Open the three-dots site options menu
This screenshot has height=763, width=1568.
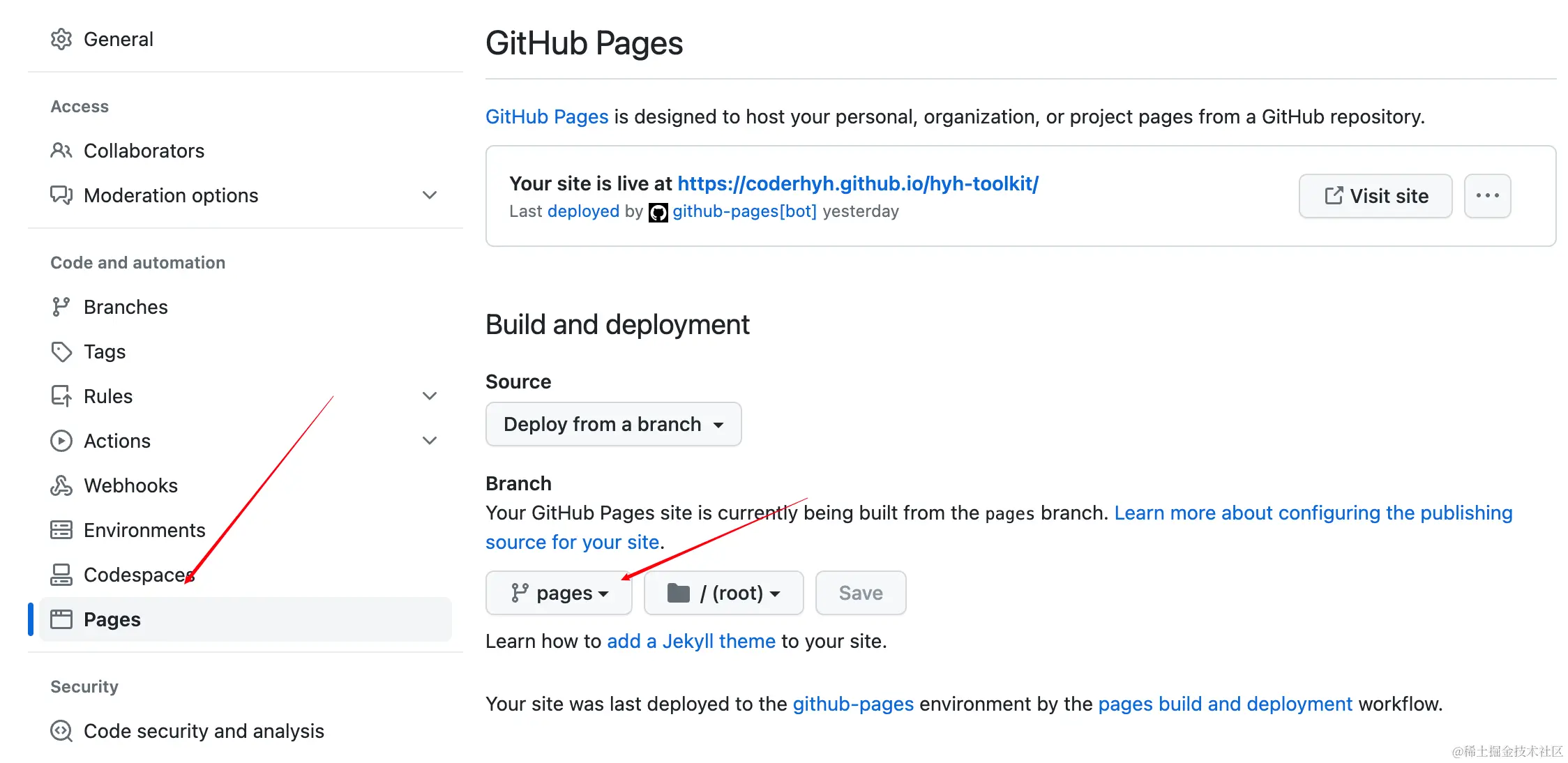point(1487,196)
